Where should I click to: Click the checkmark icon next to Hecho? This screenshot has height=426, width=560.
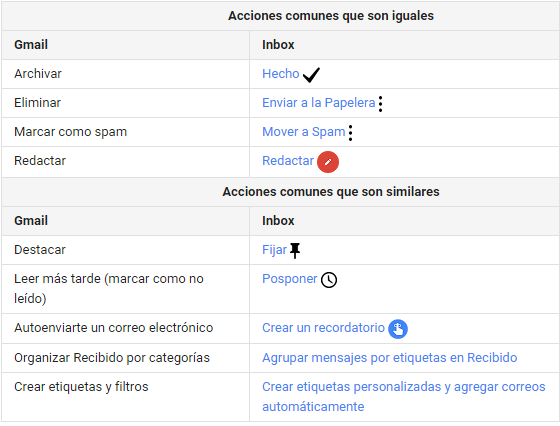[311, 75]
